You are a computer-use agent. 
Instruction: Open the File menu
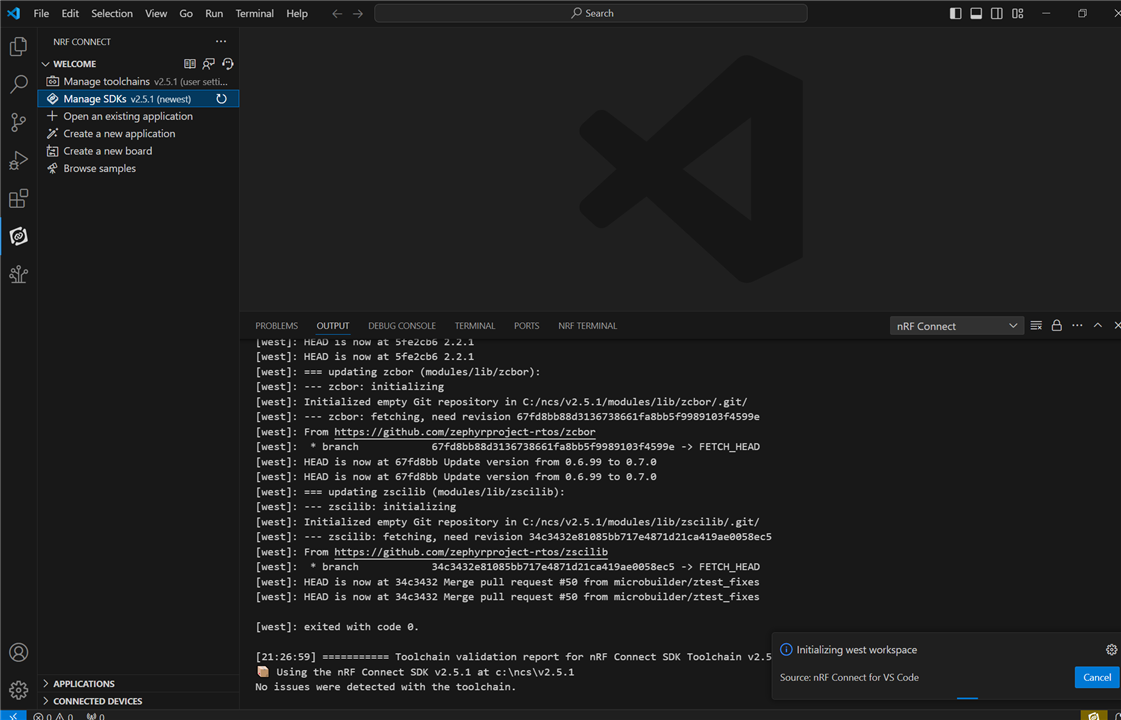(x=41, y=13)
